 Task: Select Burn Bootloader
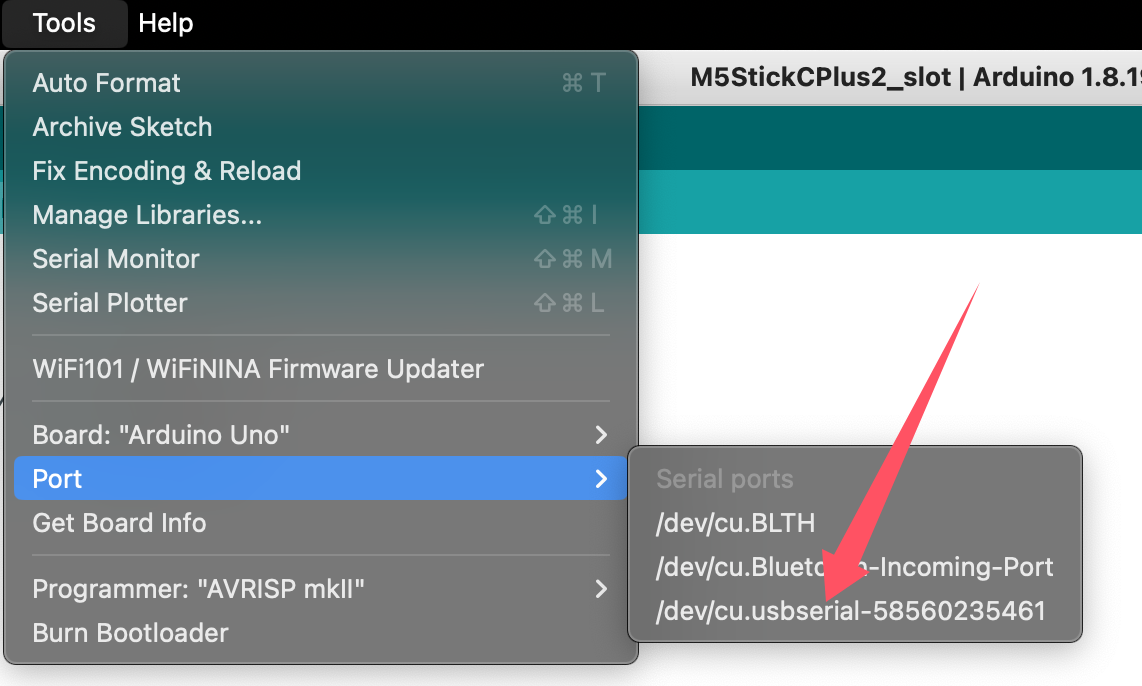pos(130,633)
